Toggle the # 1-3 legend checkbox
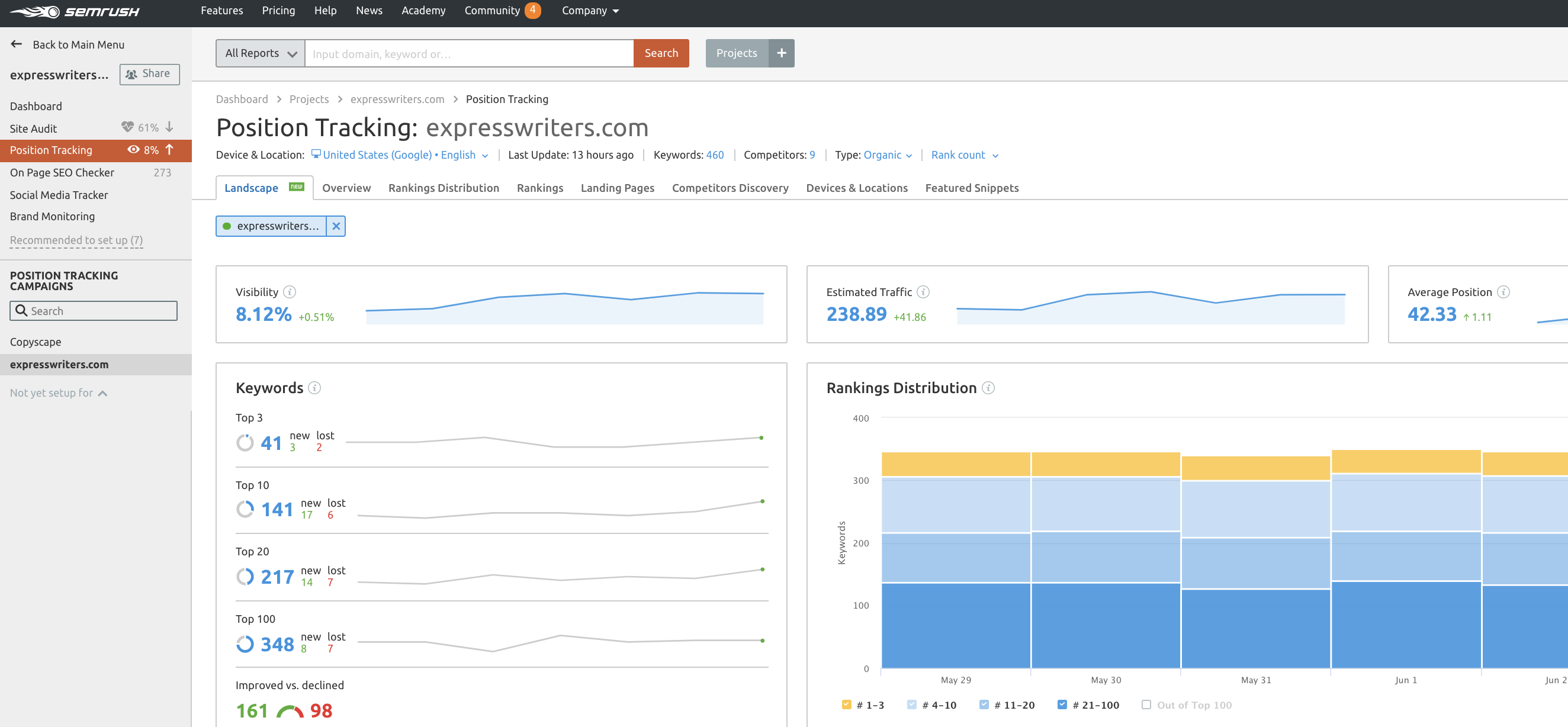 click(846, 705)
